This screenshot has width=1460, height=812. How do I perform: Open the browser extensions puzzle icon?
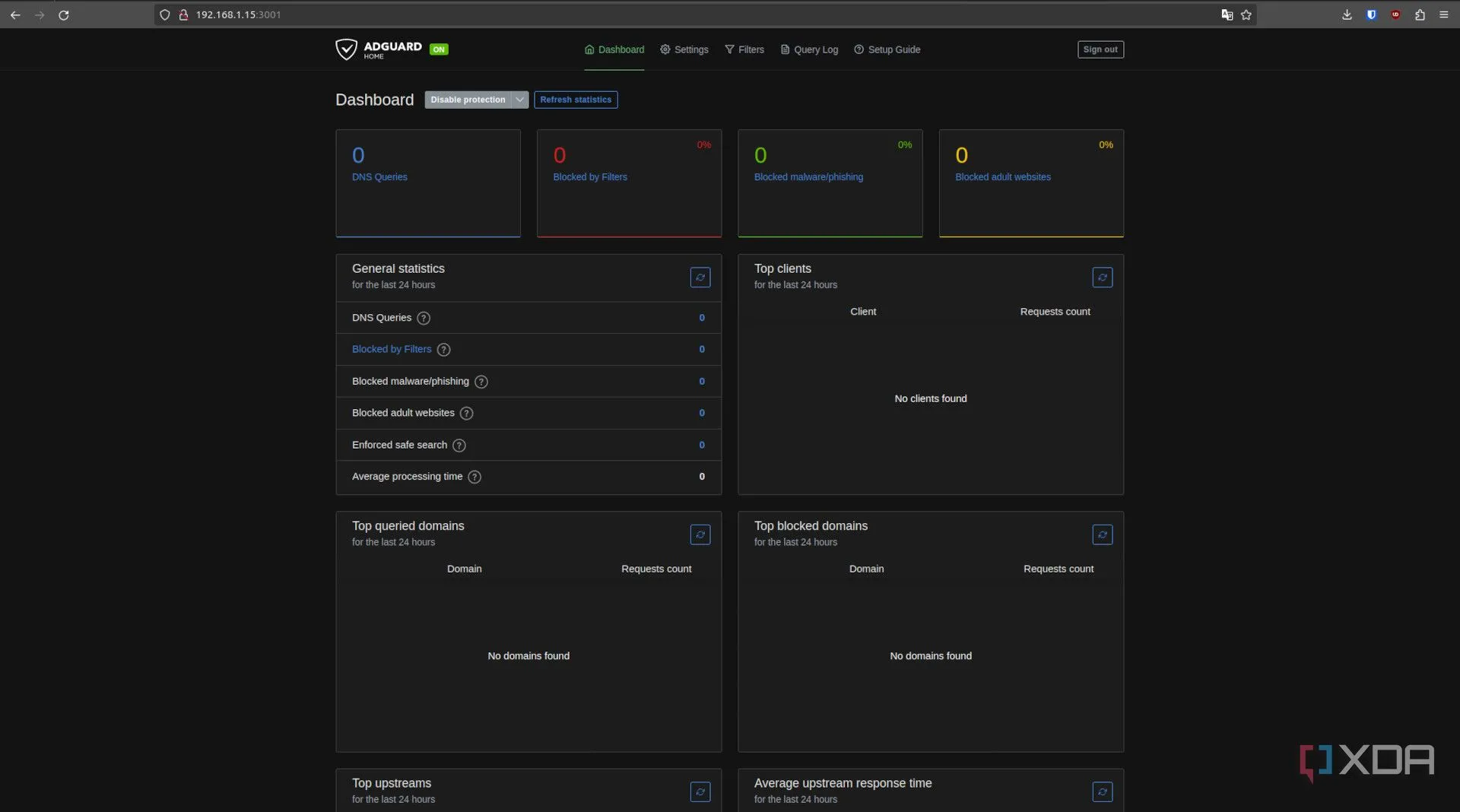click(x=1420, y=14)
